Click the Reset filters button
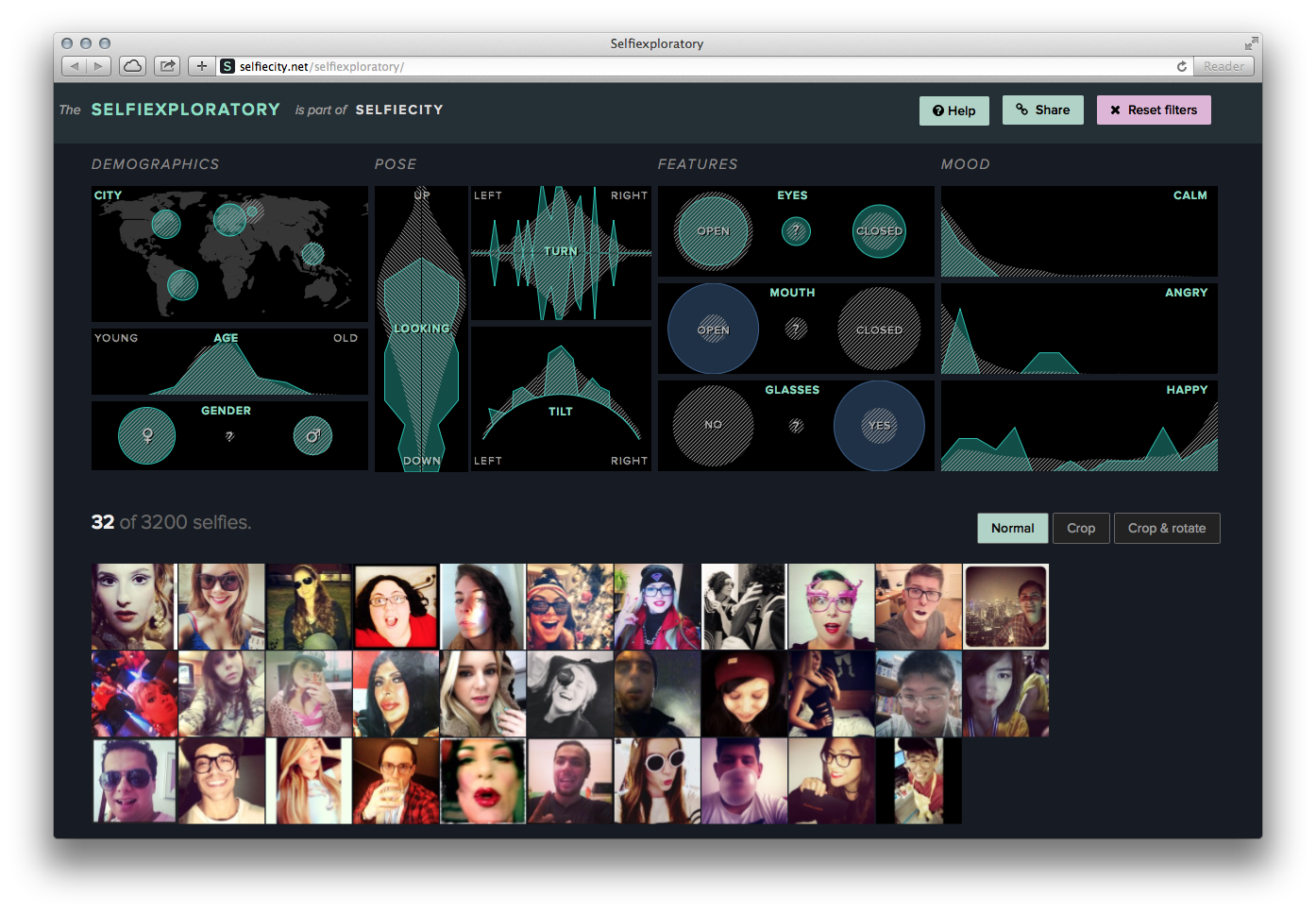The height and width of the screenshot is (913, 1316). [1154, 110]
